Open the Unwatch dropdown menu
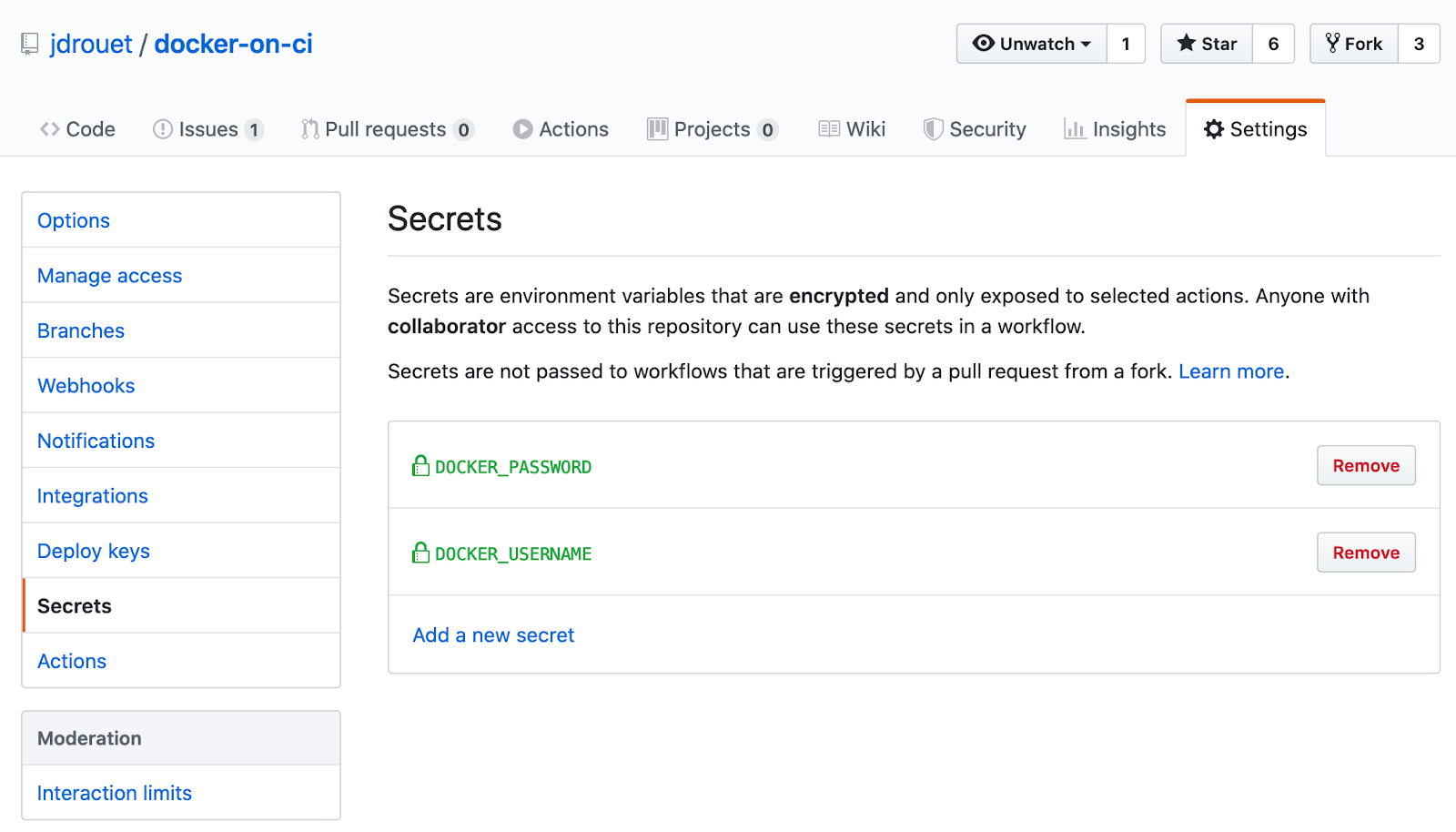Image resolution: width=1456 pixels, height=832 pixels. [1031, 44]
